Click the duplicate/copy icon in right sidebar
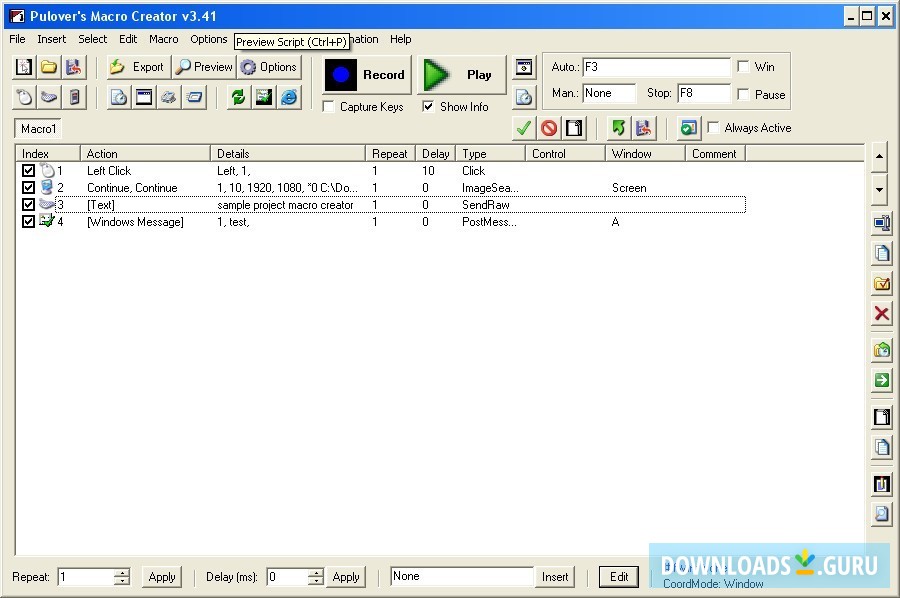 (882, 252)
